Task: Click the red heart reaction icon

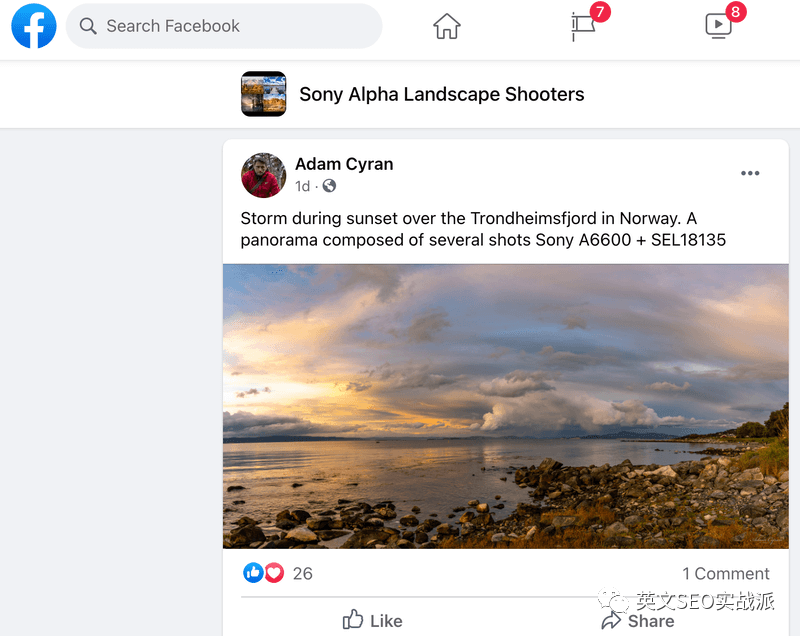Action: coord(274,573)
